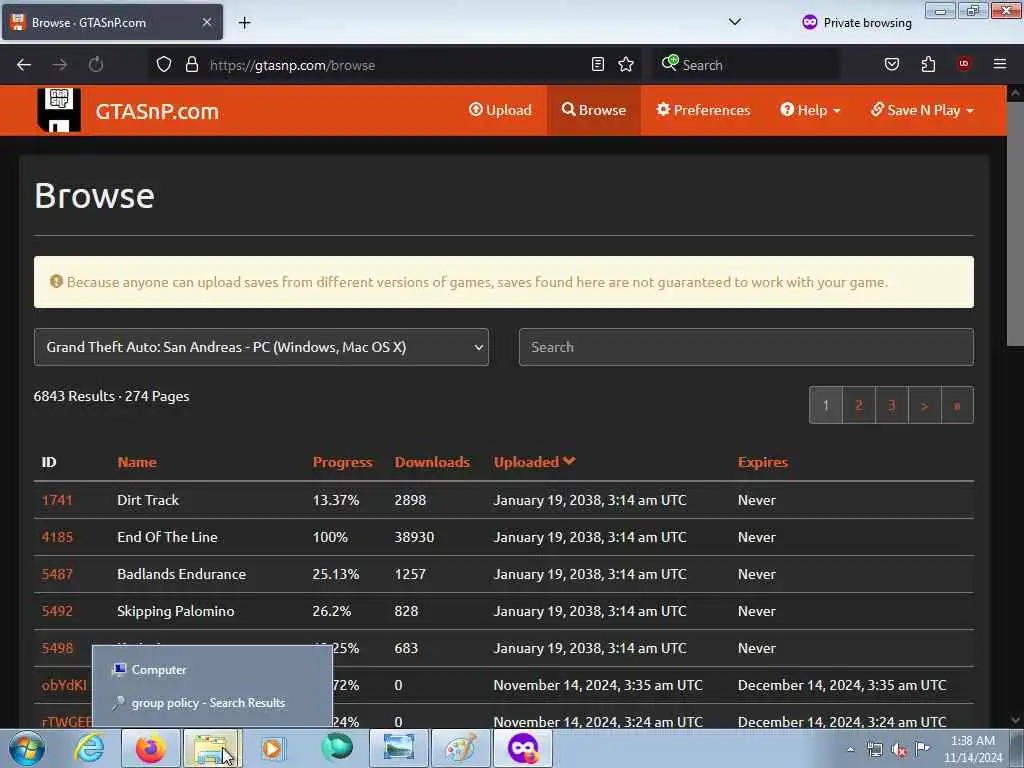Select pagination page 1

tap(825, 406)
